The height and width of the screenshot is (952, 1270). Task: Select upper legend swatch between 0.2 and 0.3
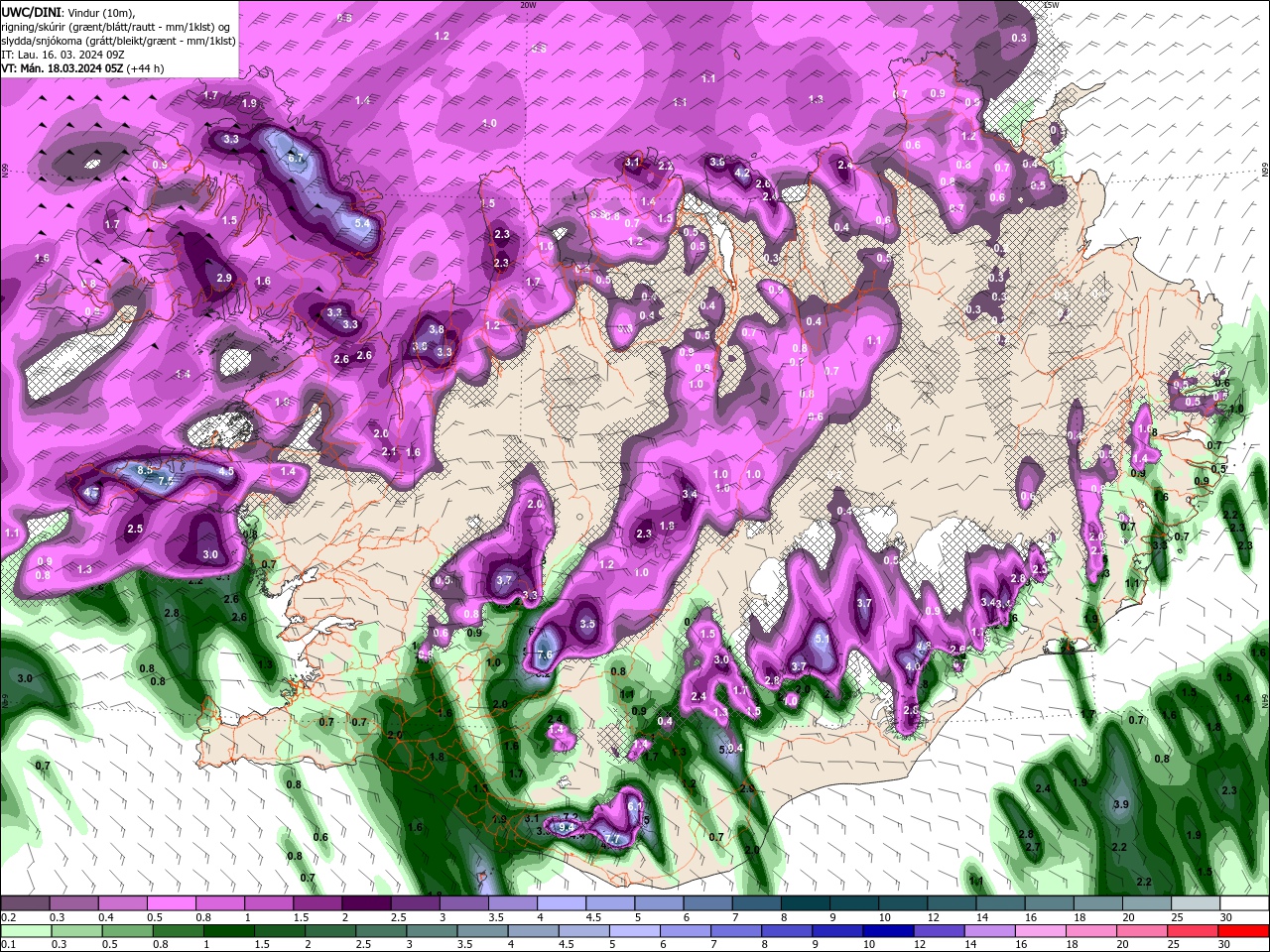coord(25,903)
